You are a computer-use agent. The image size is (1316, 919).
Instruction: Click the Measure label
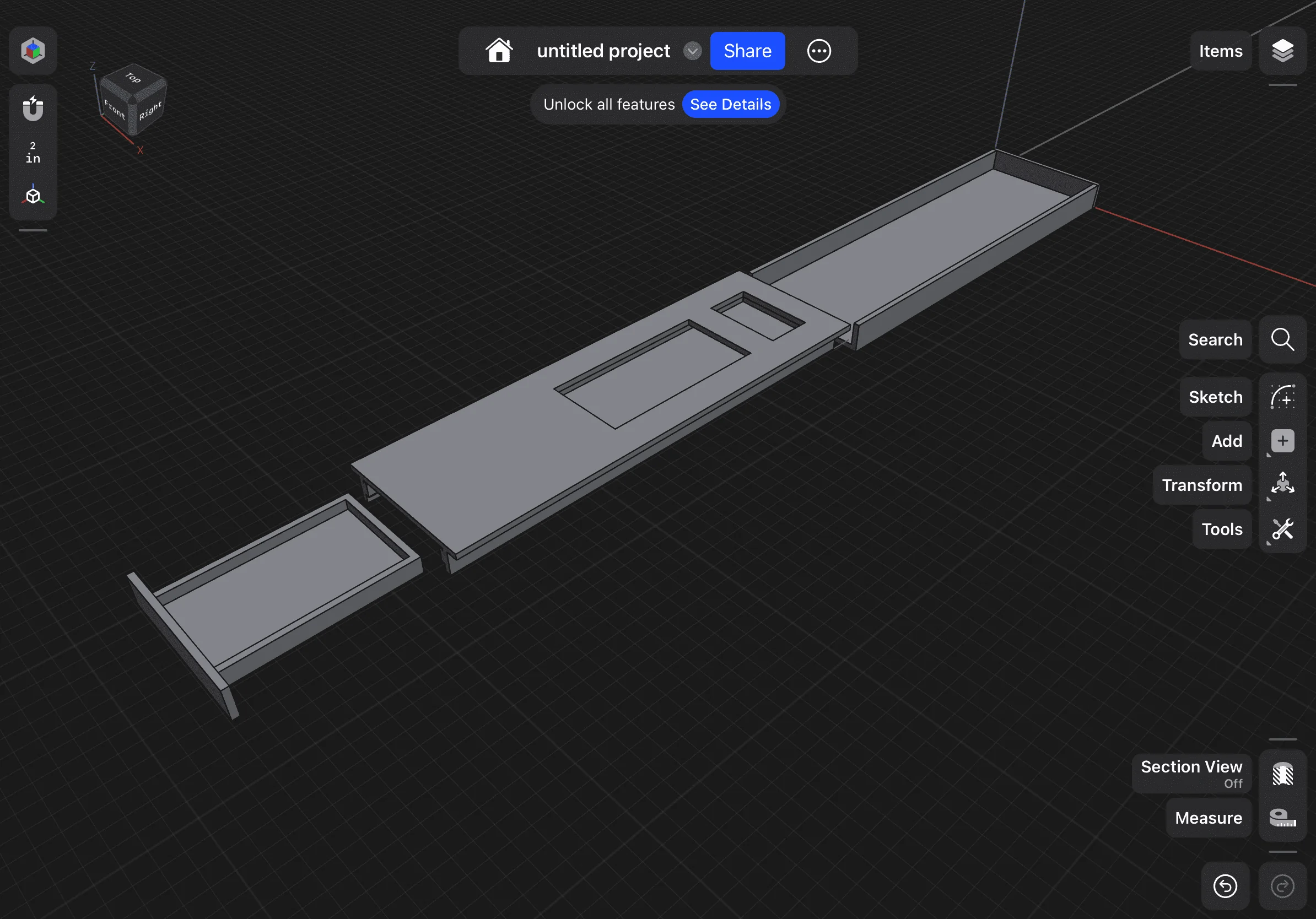(x=1208, y=818)
